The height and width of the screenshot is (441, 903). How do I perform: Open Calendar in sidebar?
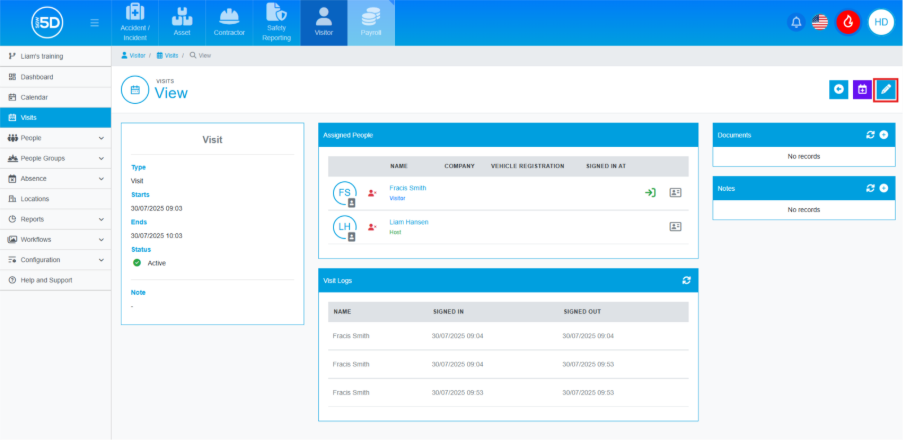coord(56,97)
